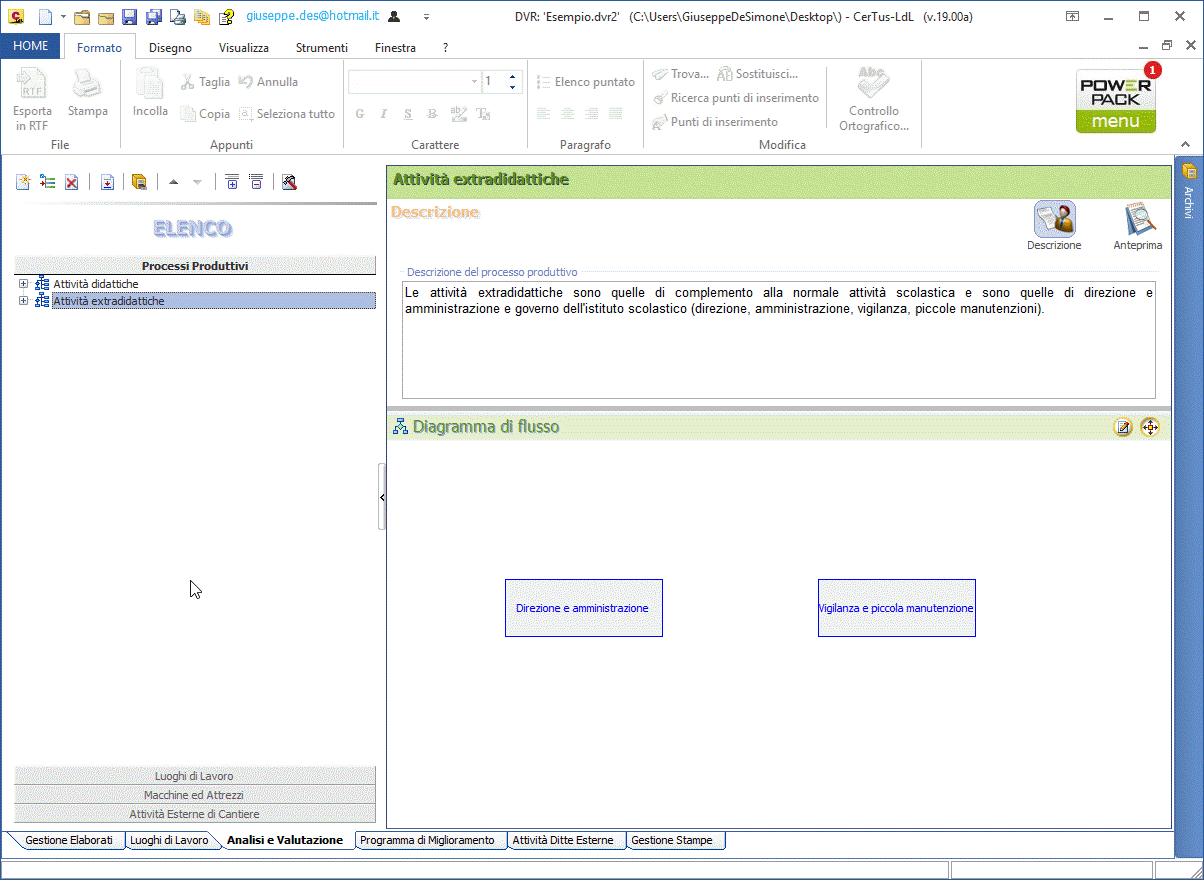1204x880 pixels.
Task: Open the Power Pack menu
Action: [1115, 102]
